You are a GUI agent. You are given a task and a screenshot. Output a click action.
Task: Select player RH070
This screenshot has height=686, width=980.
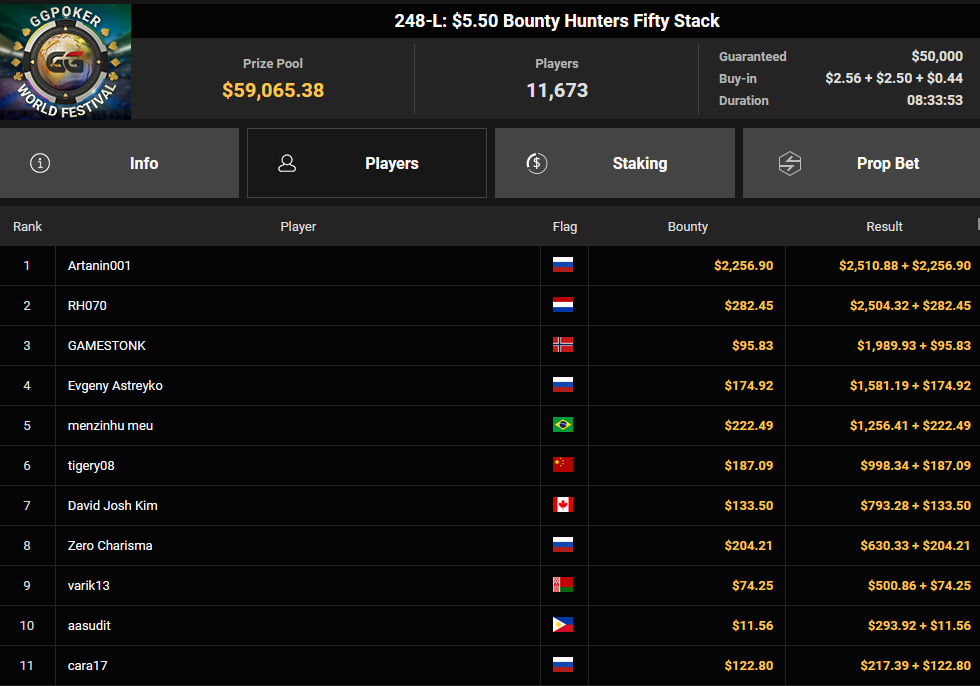tap(88, 306)
